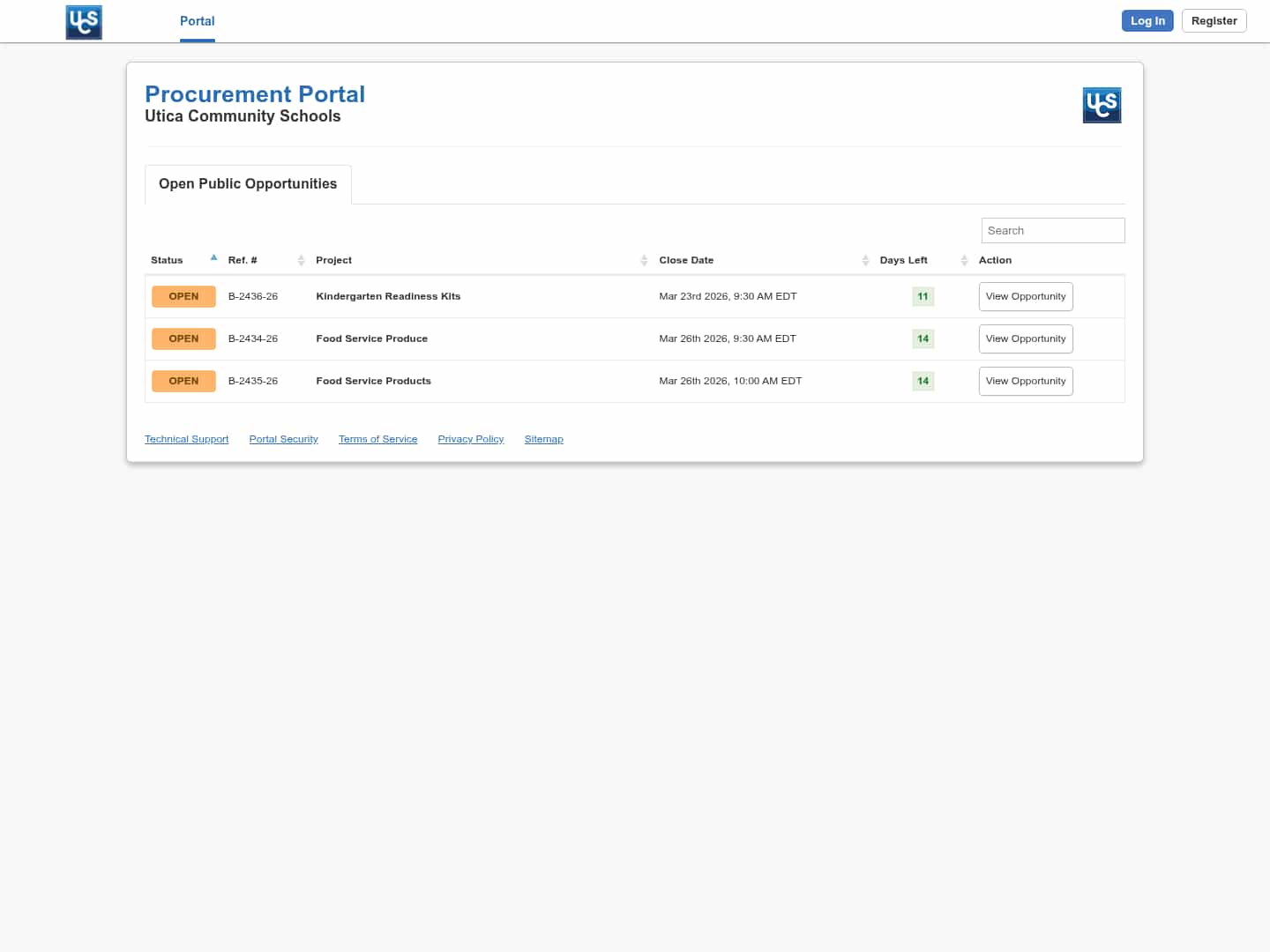Open the Technical Support link
The image size is (1270, 952).
(186, 439)
